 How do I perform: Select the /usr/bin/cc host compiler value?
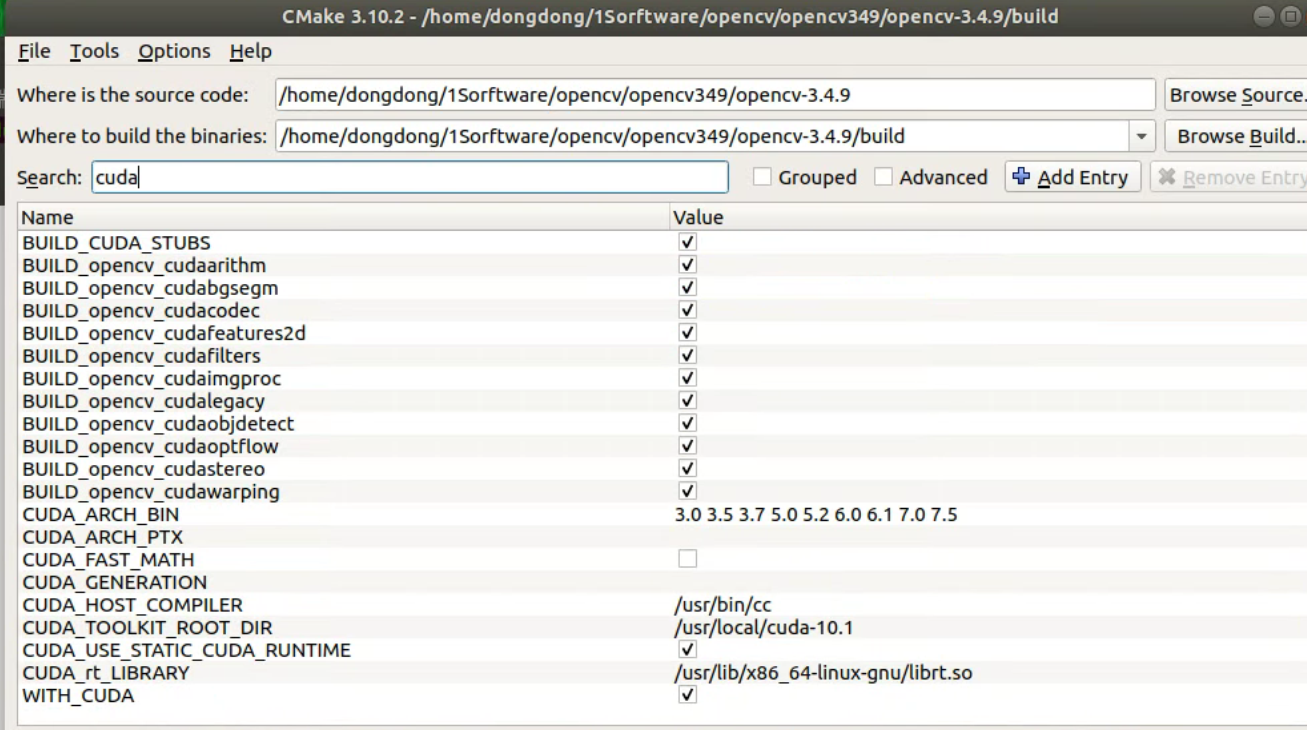(x=723, y=605)
